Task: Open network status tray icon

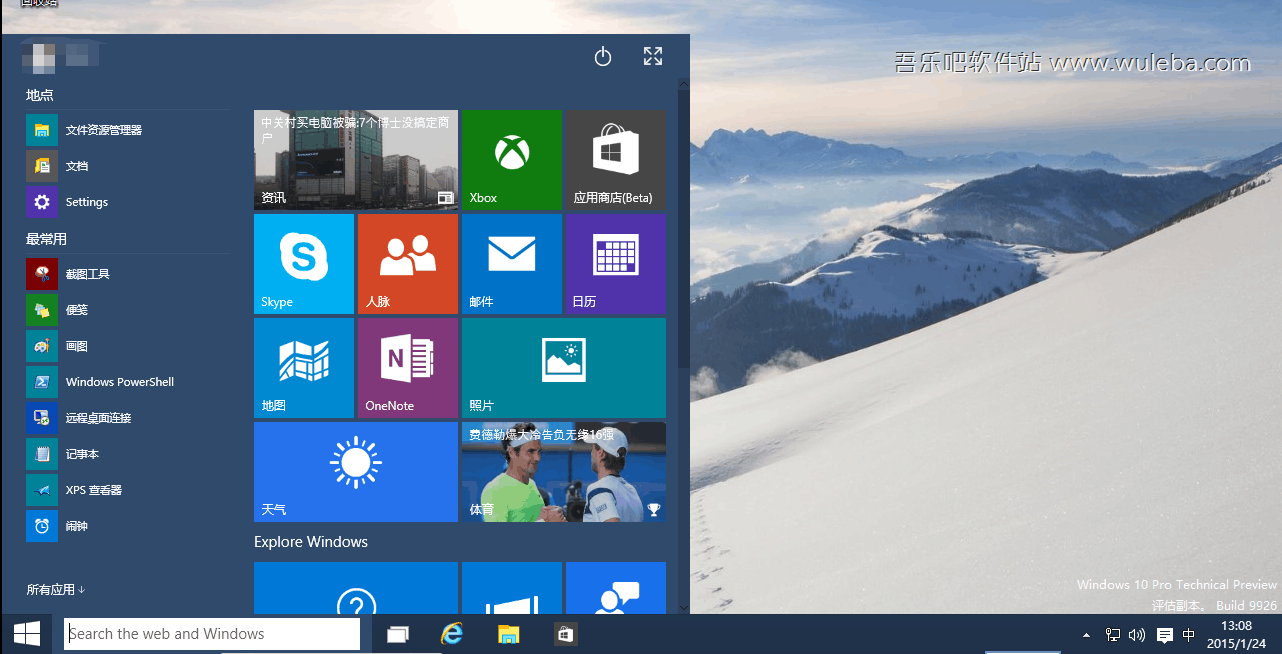Action: 1113,635
